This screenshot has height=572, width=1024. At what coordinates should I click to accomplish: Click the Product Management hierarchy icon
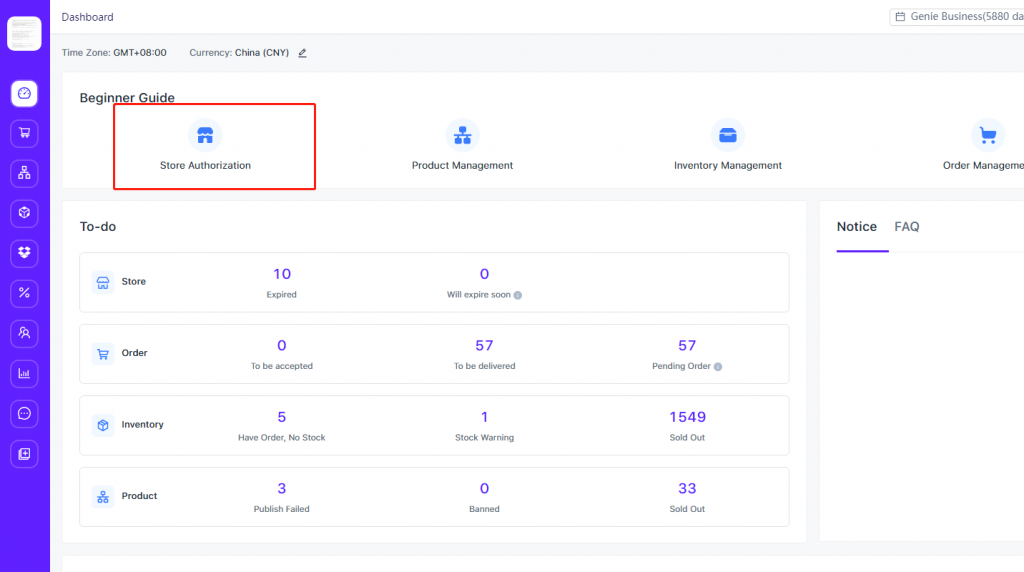(x=462, y=135)
